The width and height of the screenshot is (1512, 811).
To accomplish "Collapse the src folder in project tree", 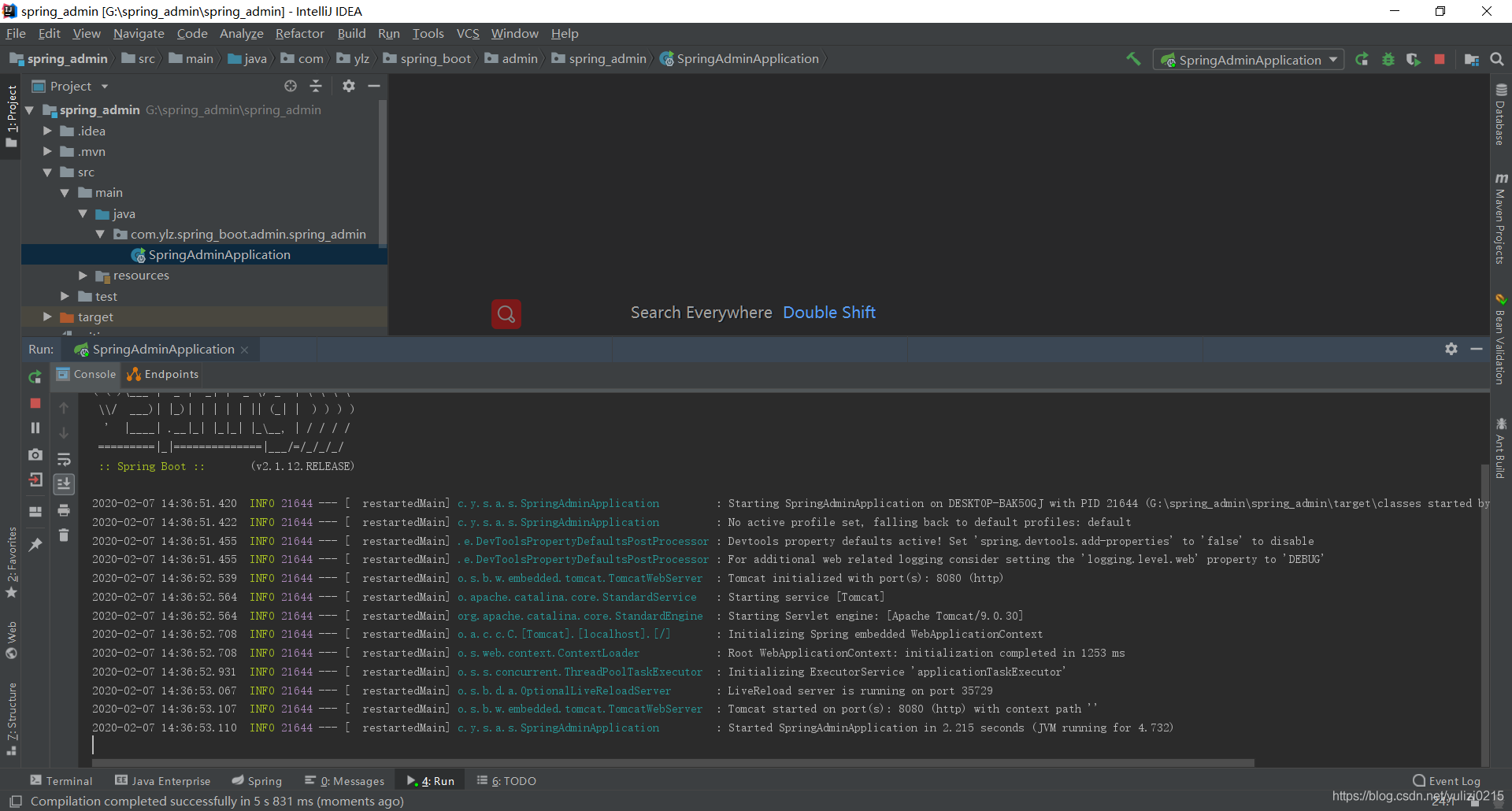I will 47,172.
